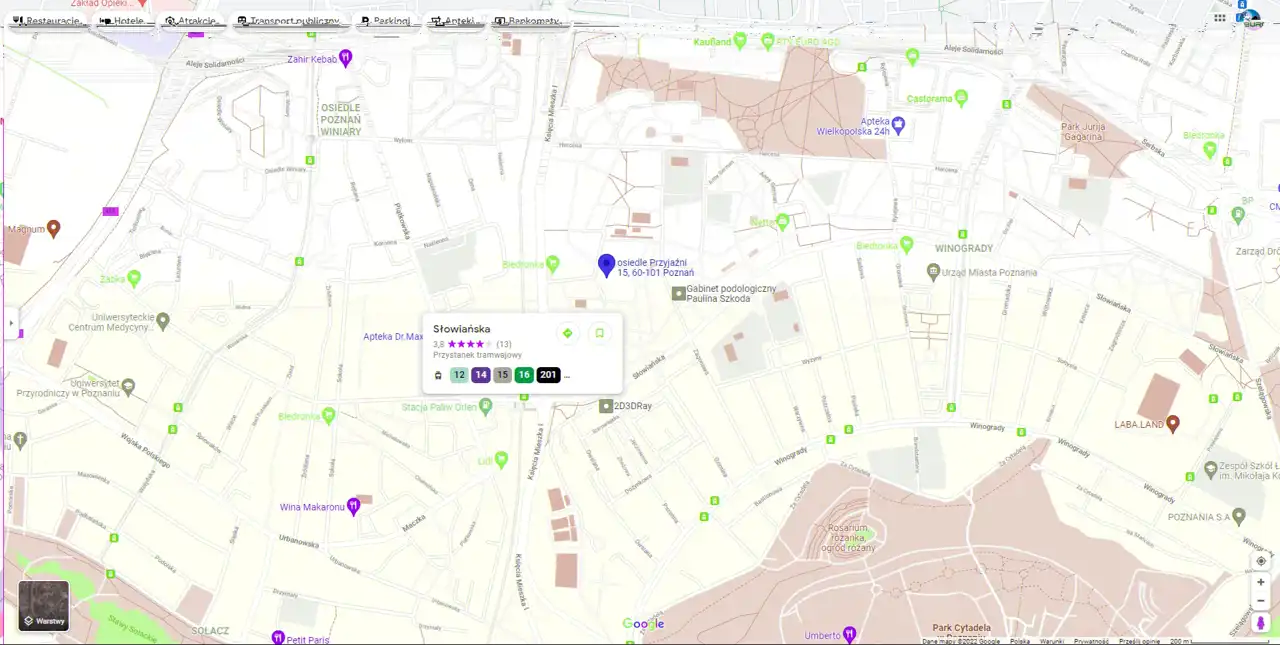
Task: Open Gabinet podologiczny Paulina Szkoda marker
Action: (679, 293)
